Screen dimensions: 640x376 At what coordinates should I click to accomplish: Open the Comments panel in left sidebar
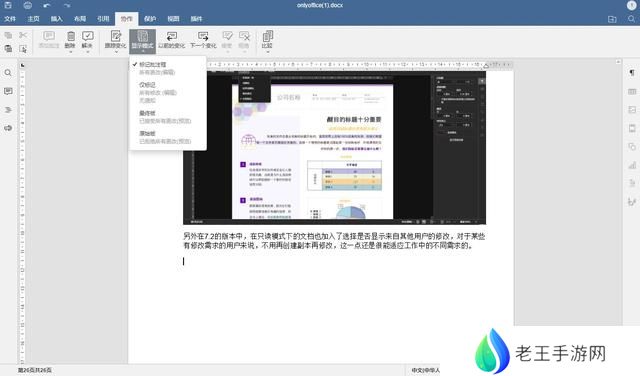[x=8, y=91]
